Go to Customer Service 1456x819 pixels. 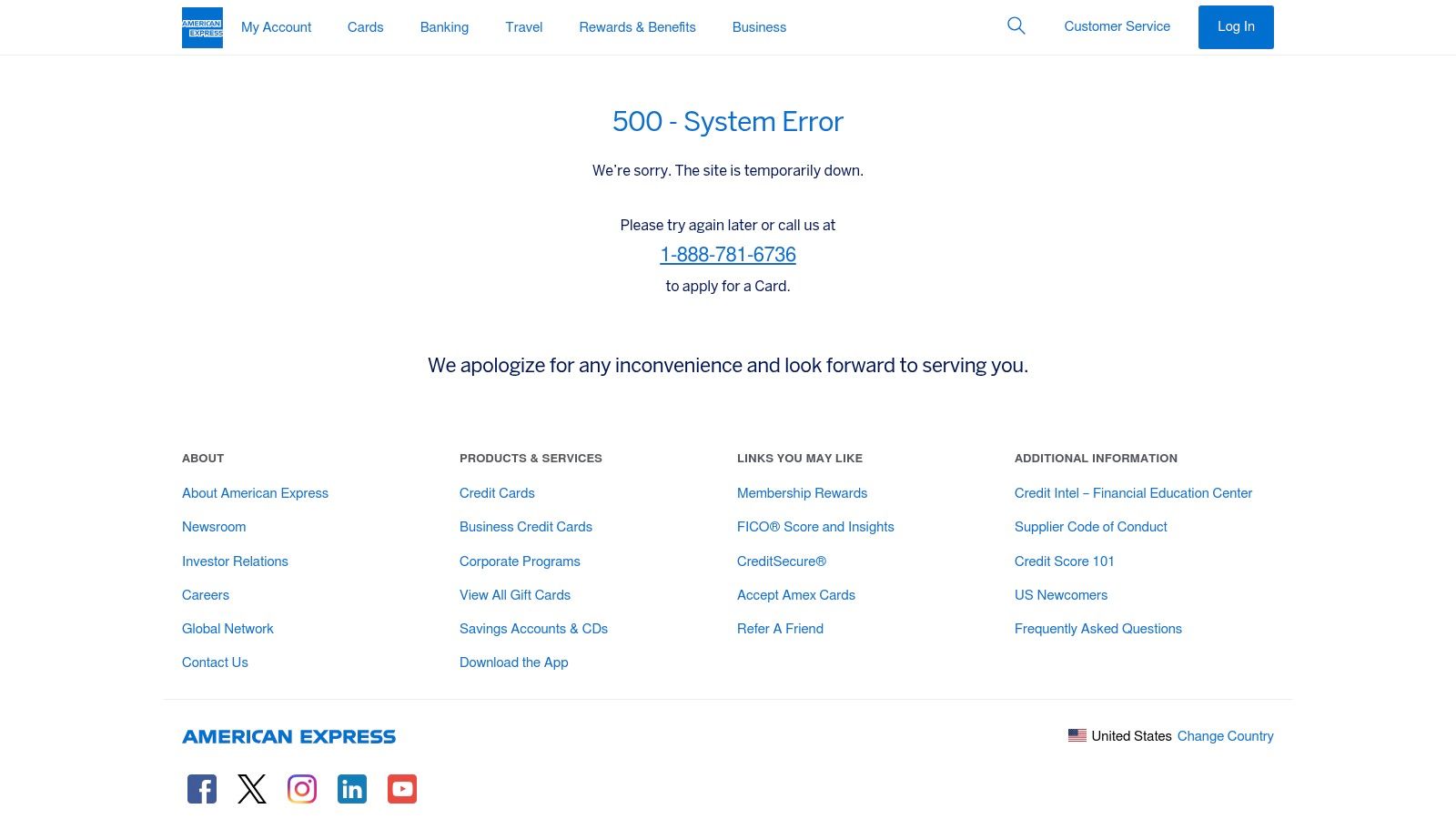point(1117,26)
